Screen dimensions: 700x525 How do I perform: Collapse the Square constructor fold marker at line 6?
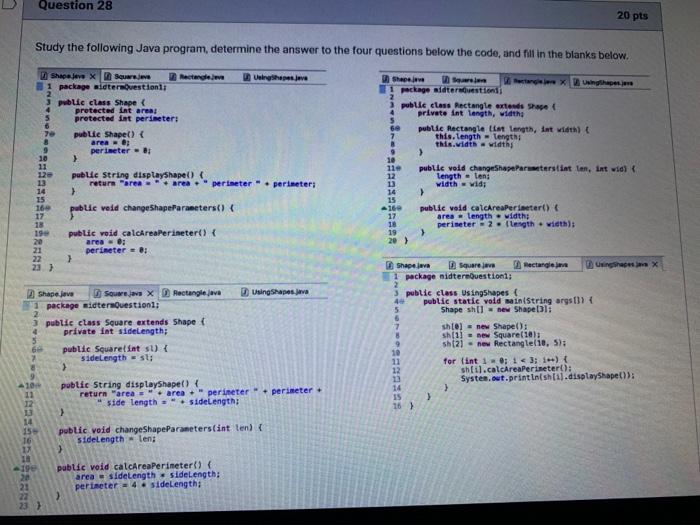[x=40, y=349]
